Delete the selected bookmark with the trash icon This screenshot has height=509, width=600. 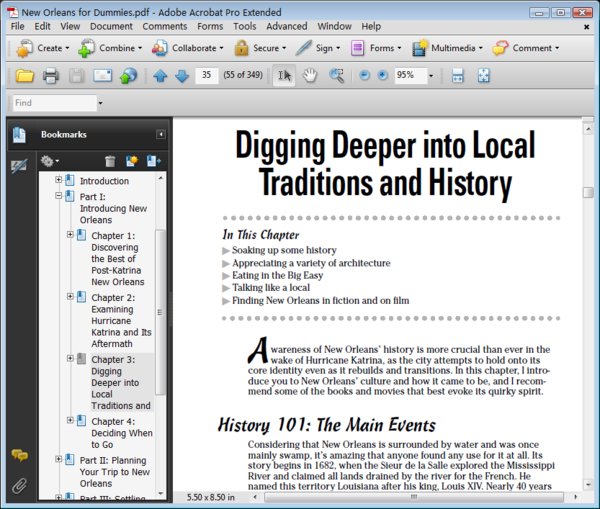[x=110, y=160]
